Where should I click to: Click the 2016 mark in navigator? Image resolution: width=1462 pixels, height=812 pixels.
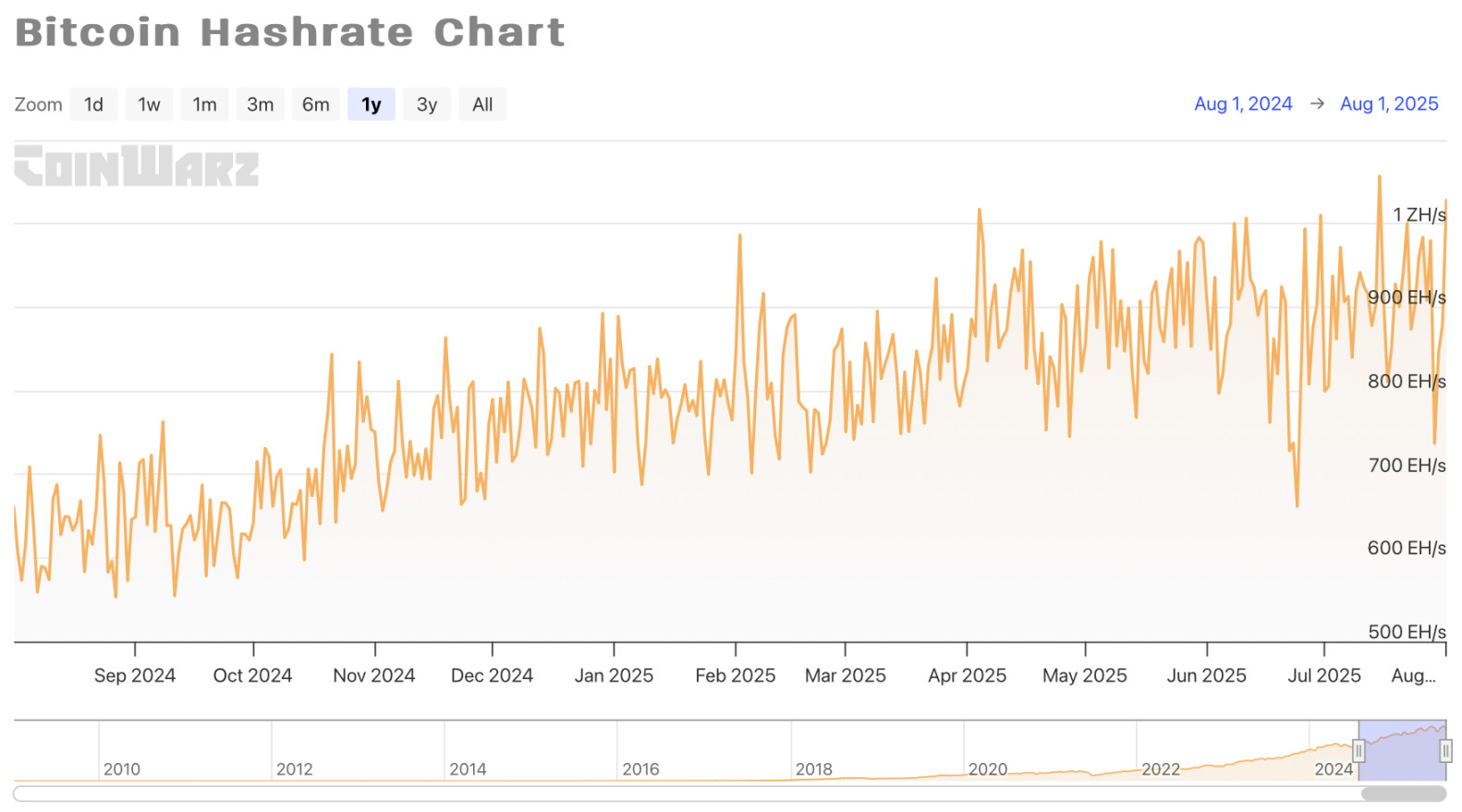(640, 769)
